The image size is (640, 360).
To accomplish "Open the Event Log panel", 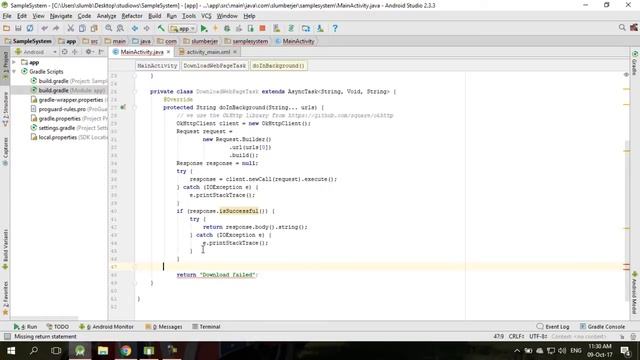I will coord(553,327).
